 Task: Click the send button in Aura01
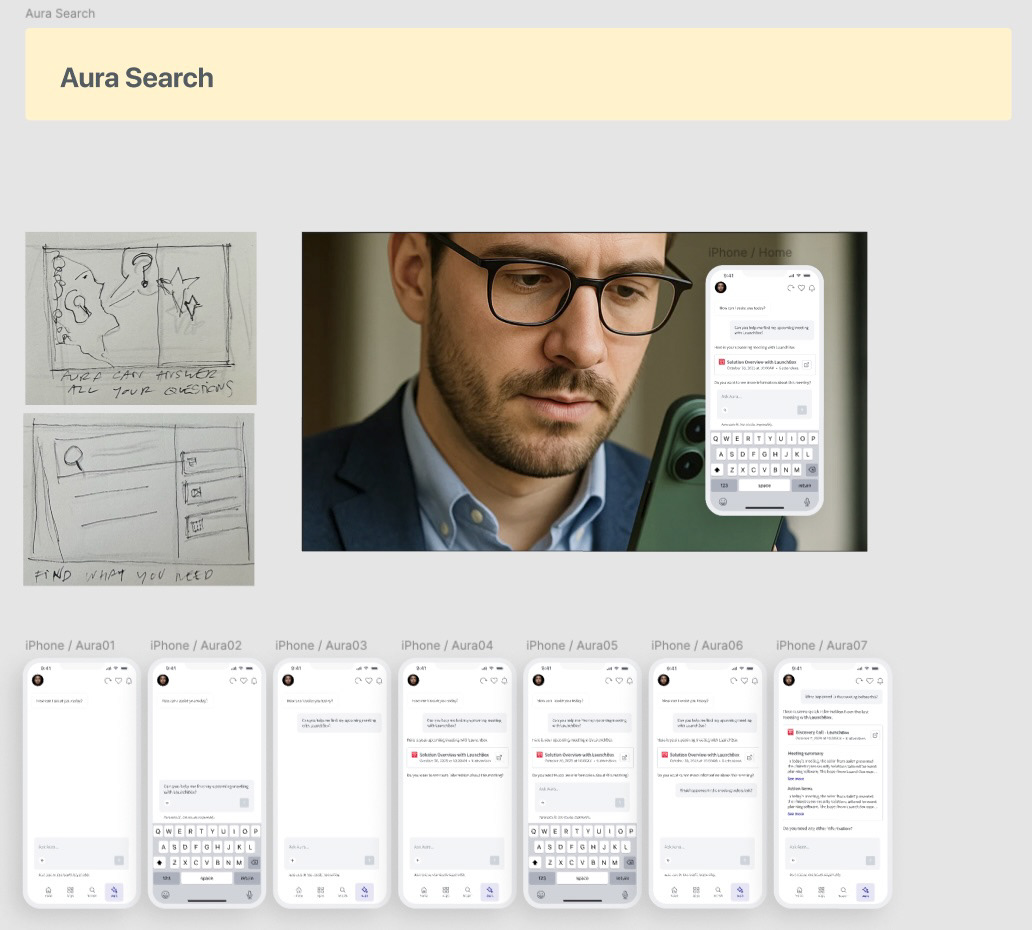(x=119, y=860)
